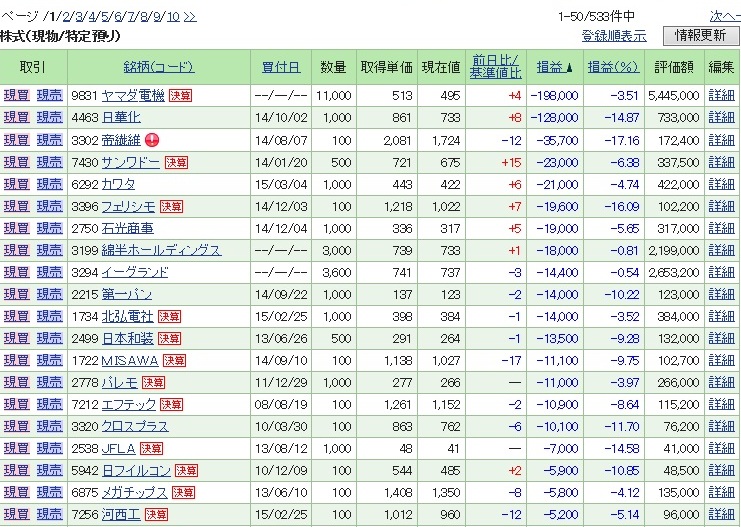The height and width of the screenshot is (527, 741).
Task: Open カワタ stock link
Action: tap(119, 184)
